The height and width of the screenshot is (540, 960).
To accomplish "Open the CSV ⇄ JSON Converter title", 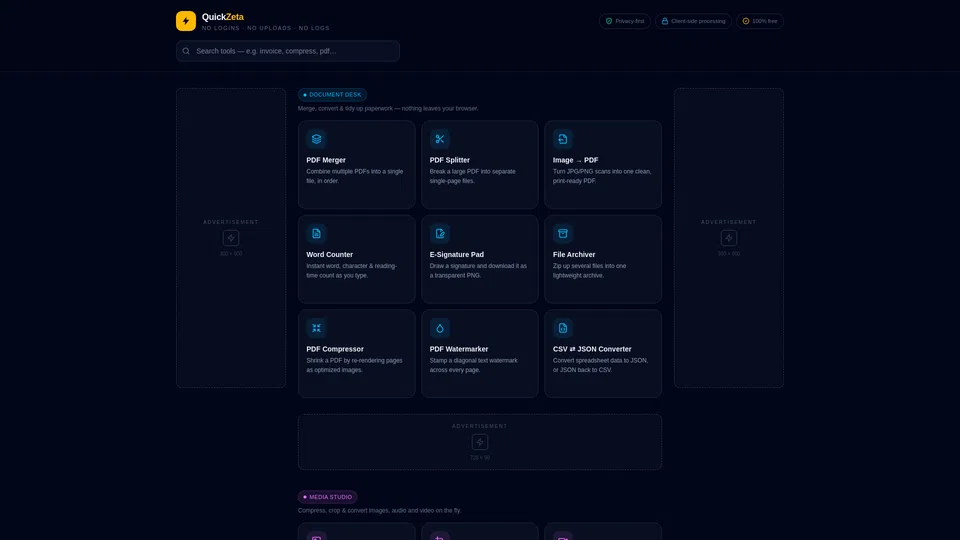I will 592,349.
